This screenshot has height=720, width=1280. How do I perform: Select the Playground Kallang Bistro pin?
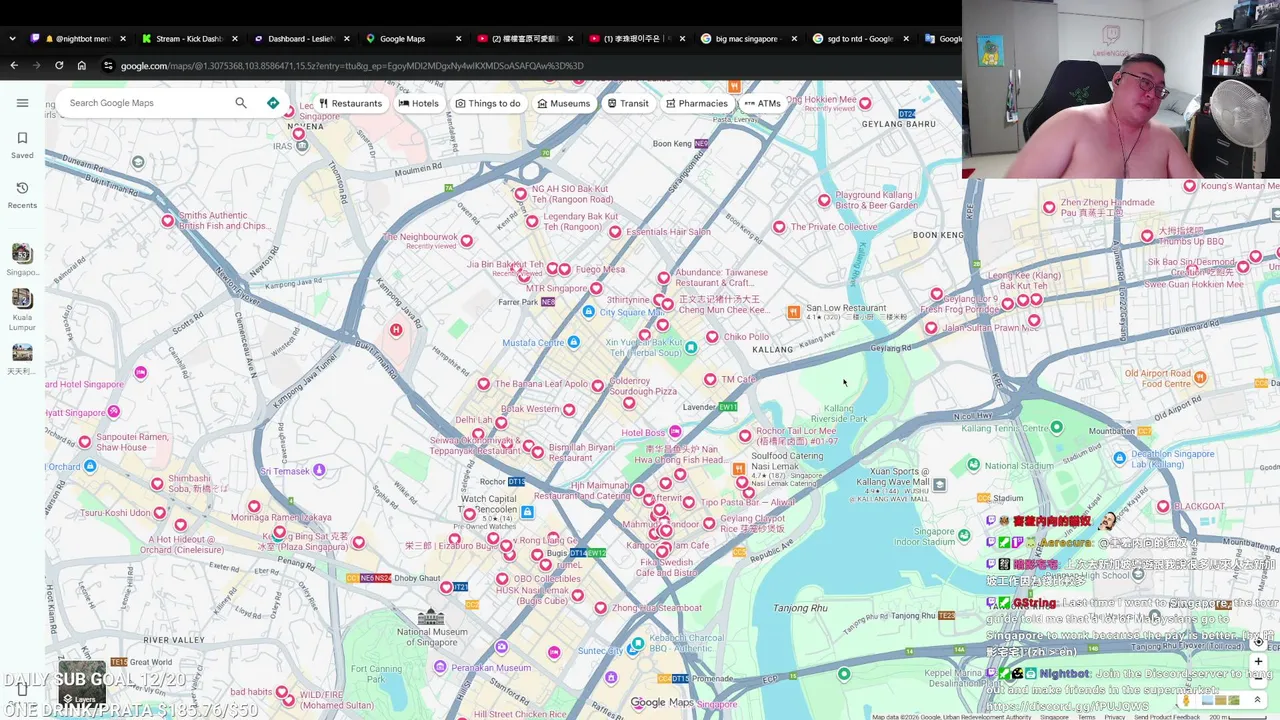(x=824, y=200)
